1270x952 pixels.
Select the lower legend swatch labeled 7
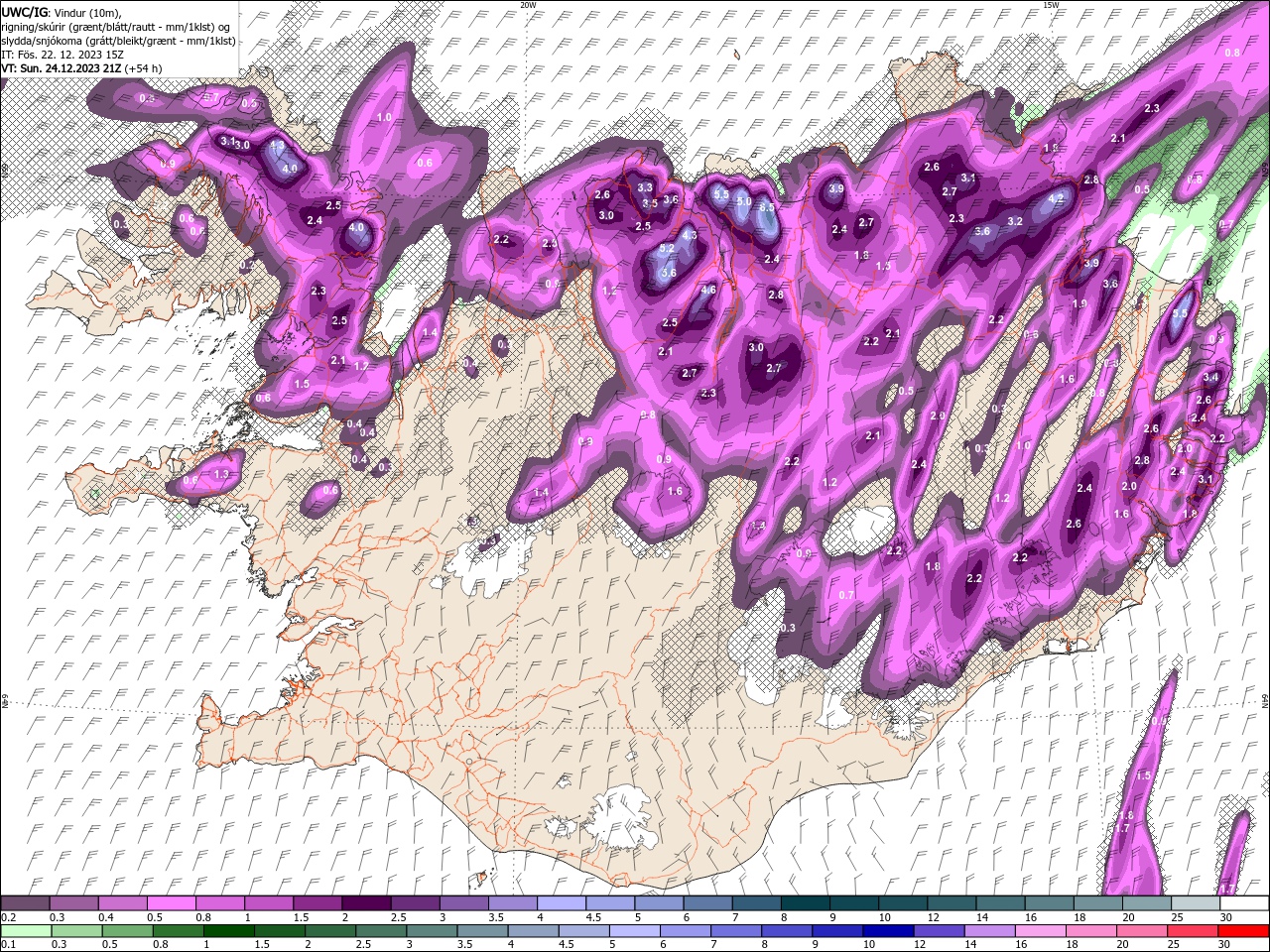[735, 931]
